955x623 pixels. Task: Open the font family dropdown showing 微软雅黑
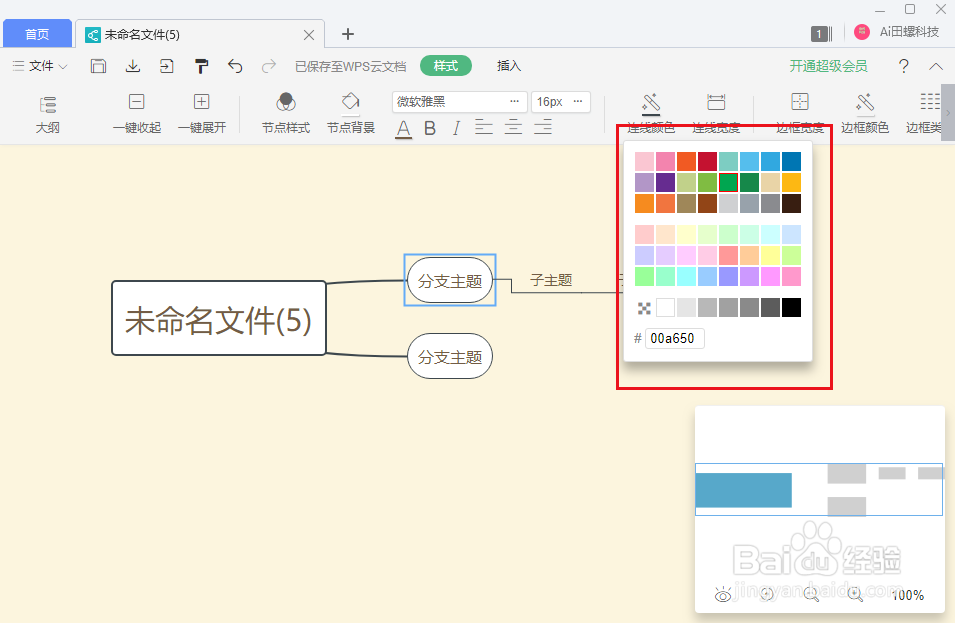[459, 101]
